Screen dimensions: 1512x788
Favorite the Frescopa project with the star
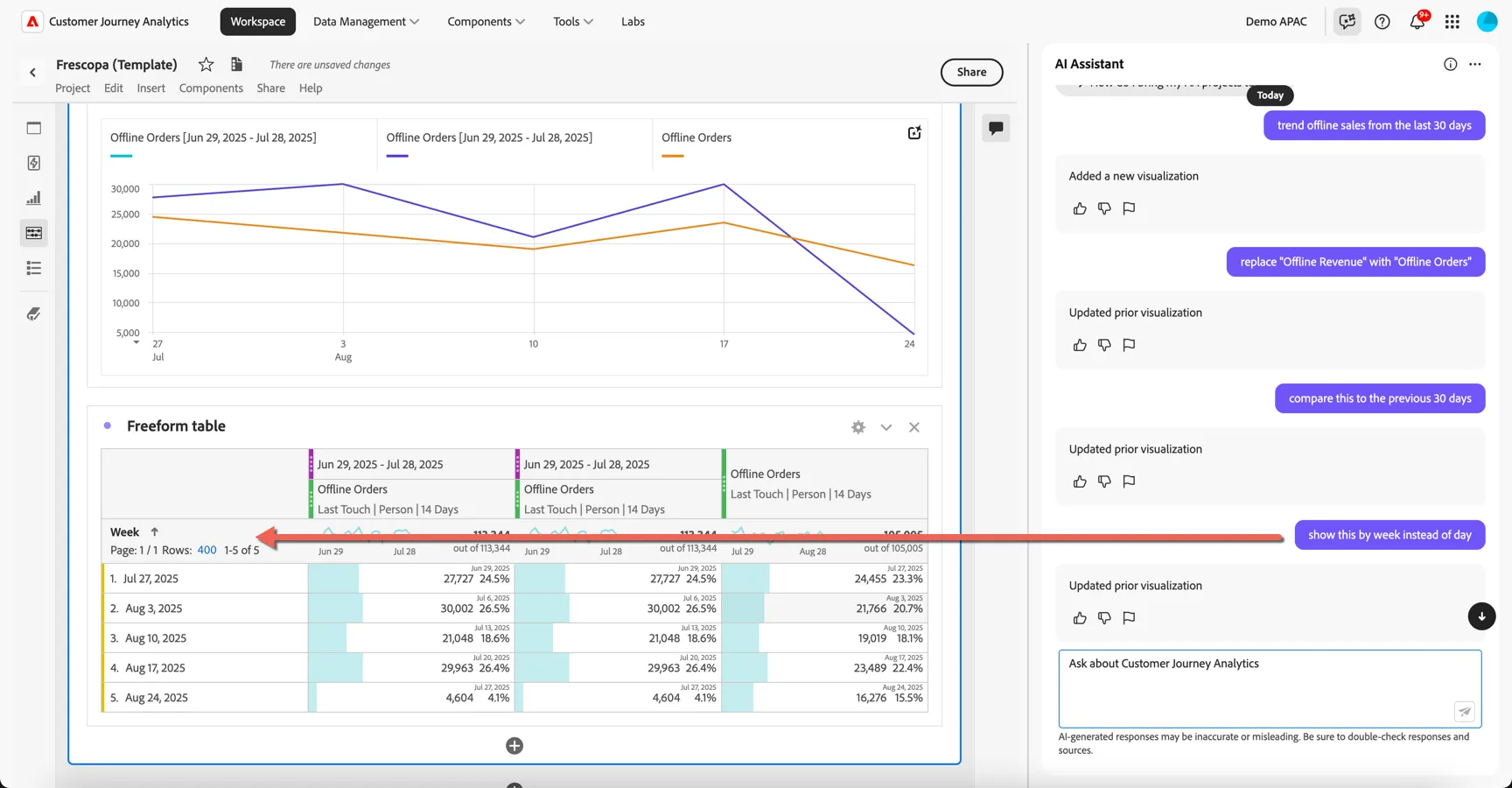click(206, 64)
